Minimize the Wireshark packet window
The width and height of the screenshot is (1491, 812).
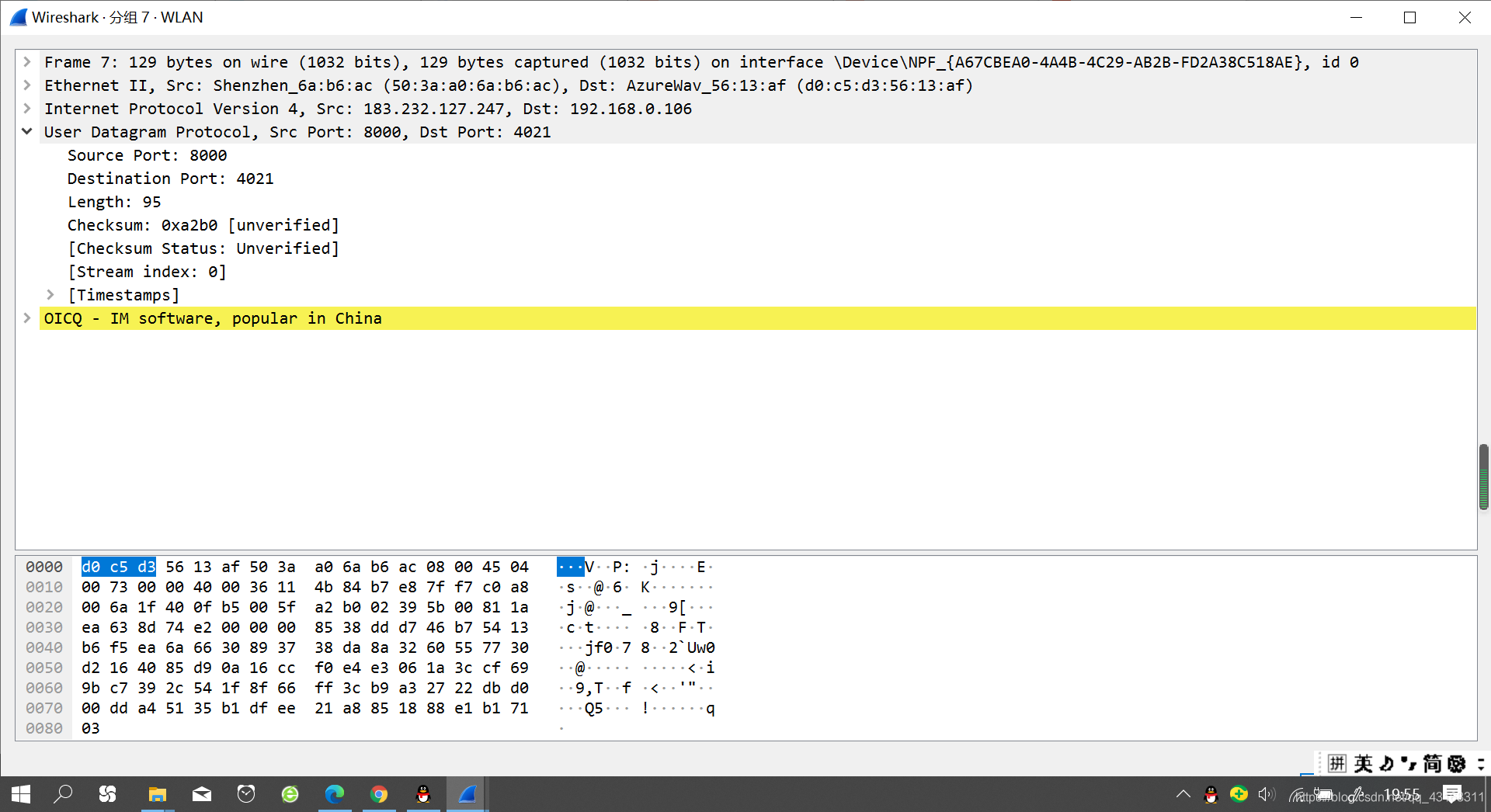pyautogui.click(x=1357, y=17)
